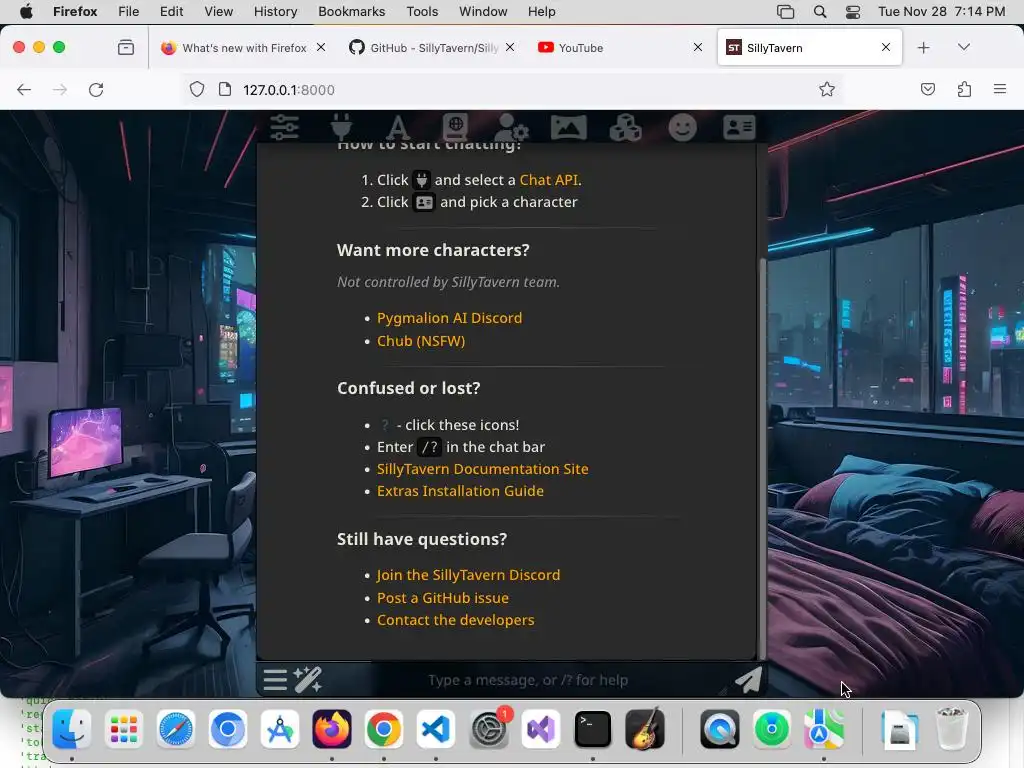Open the Bookmarks menu
The image size is (1024, 768).
coord(351,12)
